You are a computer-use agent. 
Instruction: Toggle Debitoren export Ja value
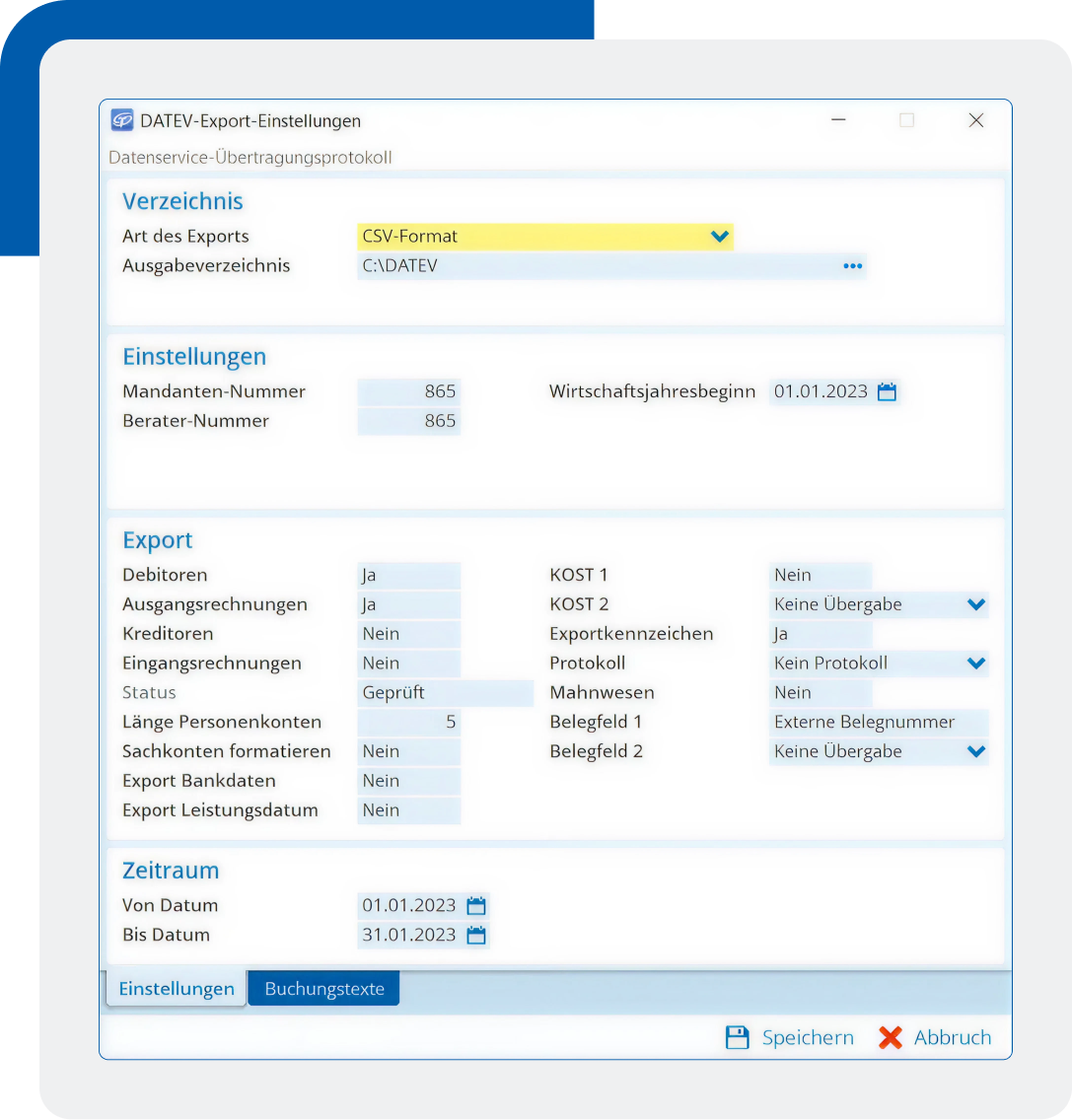point(408,576)
